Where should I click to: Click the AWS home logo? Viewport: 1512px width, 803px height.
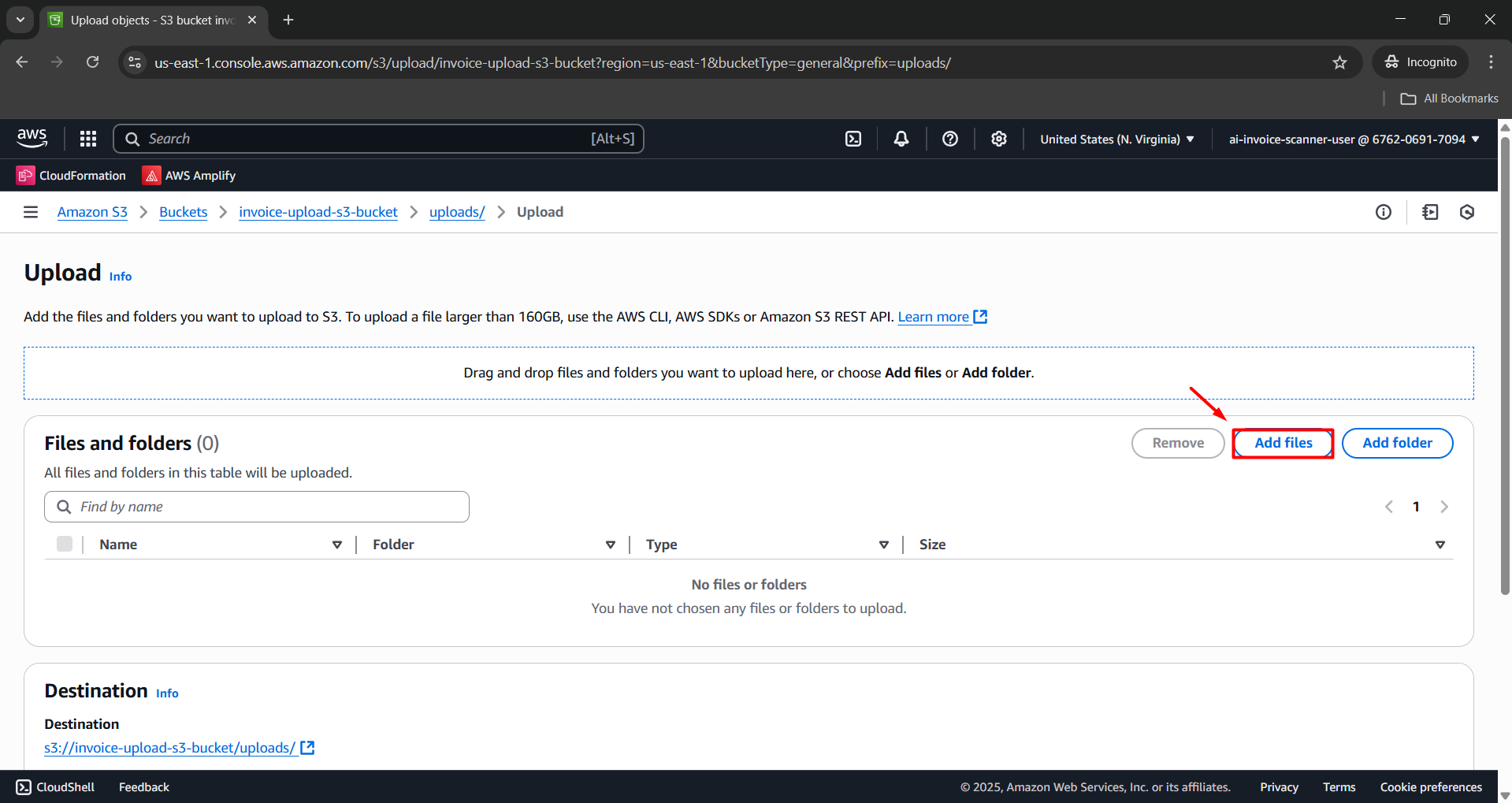32,138
